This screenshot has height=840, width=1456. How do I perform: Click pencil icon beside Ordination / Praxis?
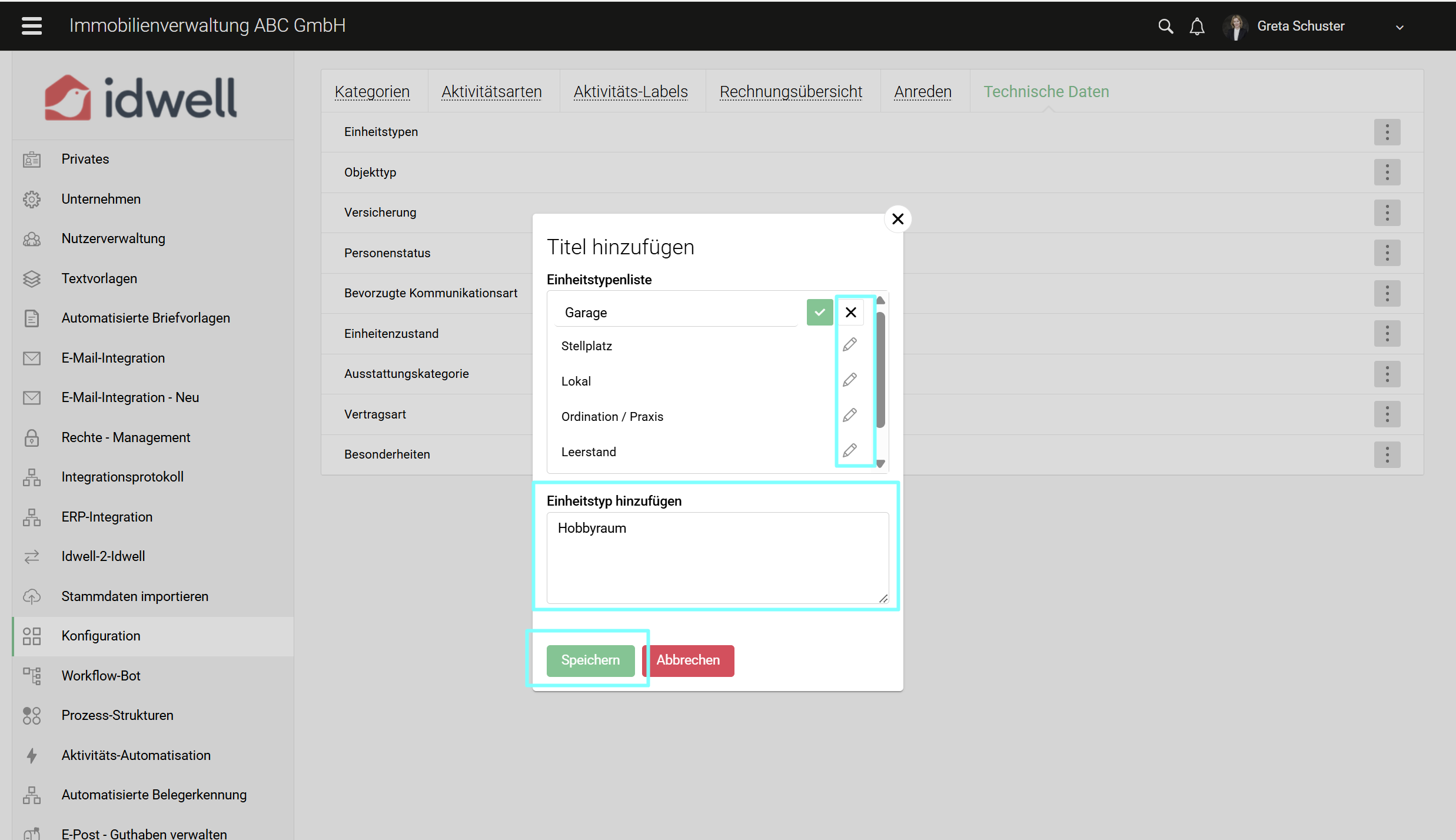click(x=849, y=416)
